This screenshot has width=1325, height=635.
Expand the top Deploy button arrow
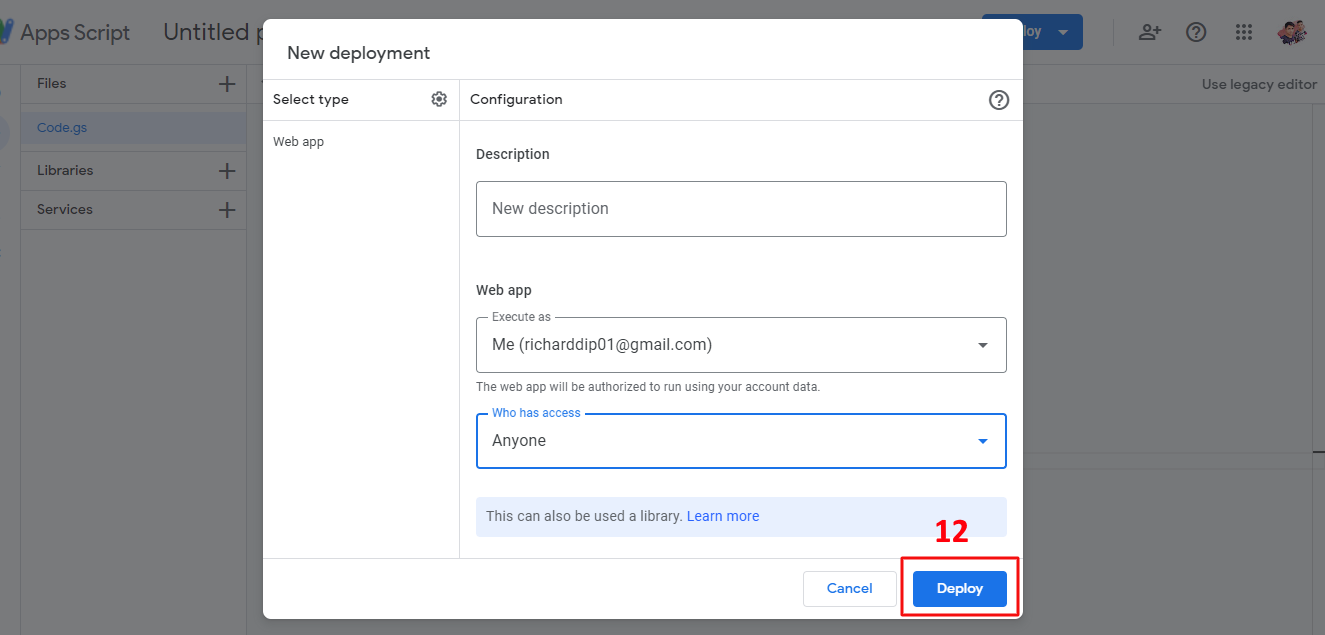[1063, 32]
